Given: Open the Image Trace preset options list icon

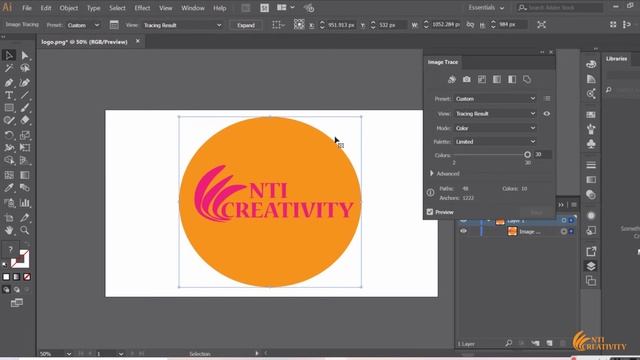Looking at the screenshot, I should pyautogui.click(x=547, y=98).
